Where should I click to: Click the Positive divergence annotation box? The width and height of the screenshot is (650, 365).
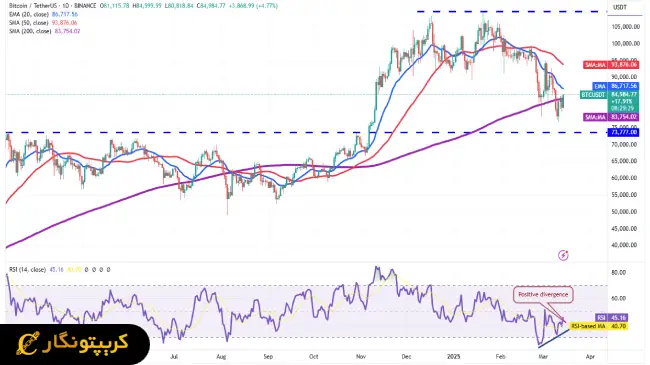tap(543, 294)
